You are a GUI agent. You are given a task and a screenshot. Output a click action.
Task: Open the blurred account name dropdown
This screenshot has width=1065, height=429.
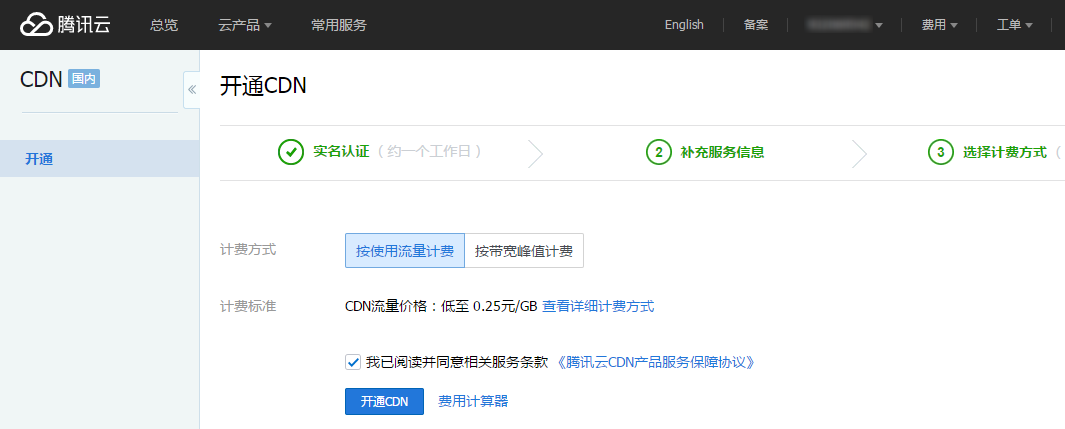point(844,25)
